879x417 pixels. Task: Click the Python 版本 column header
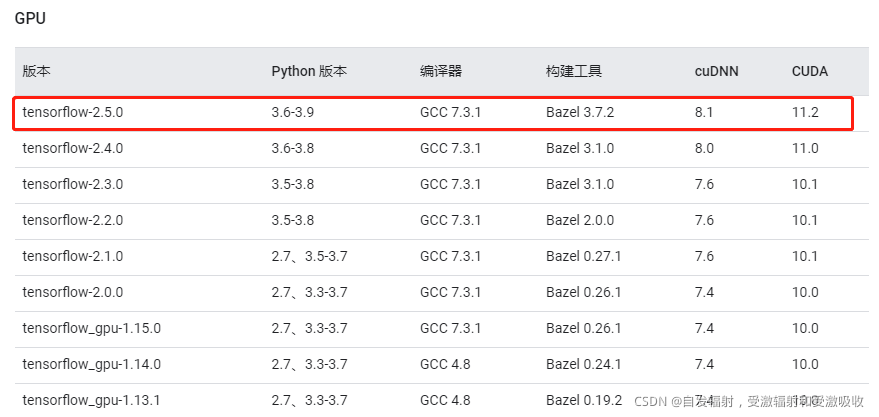[309, 71]
